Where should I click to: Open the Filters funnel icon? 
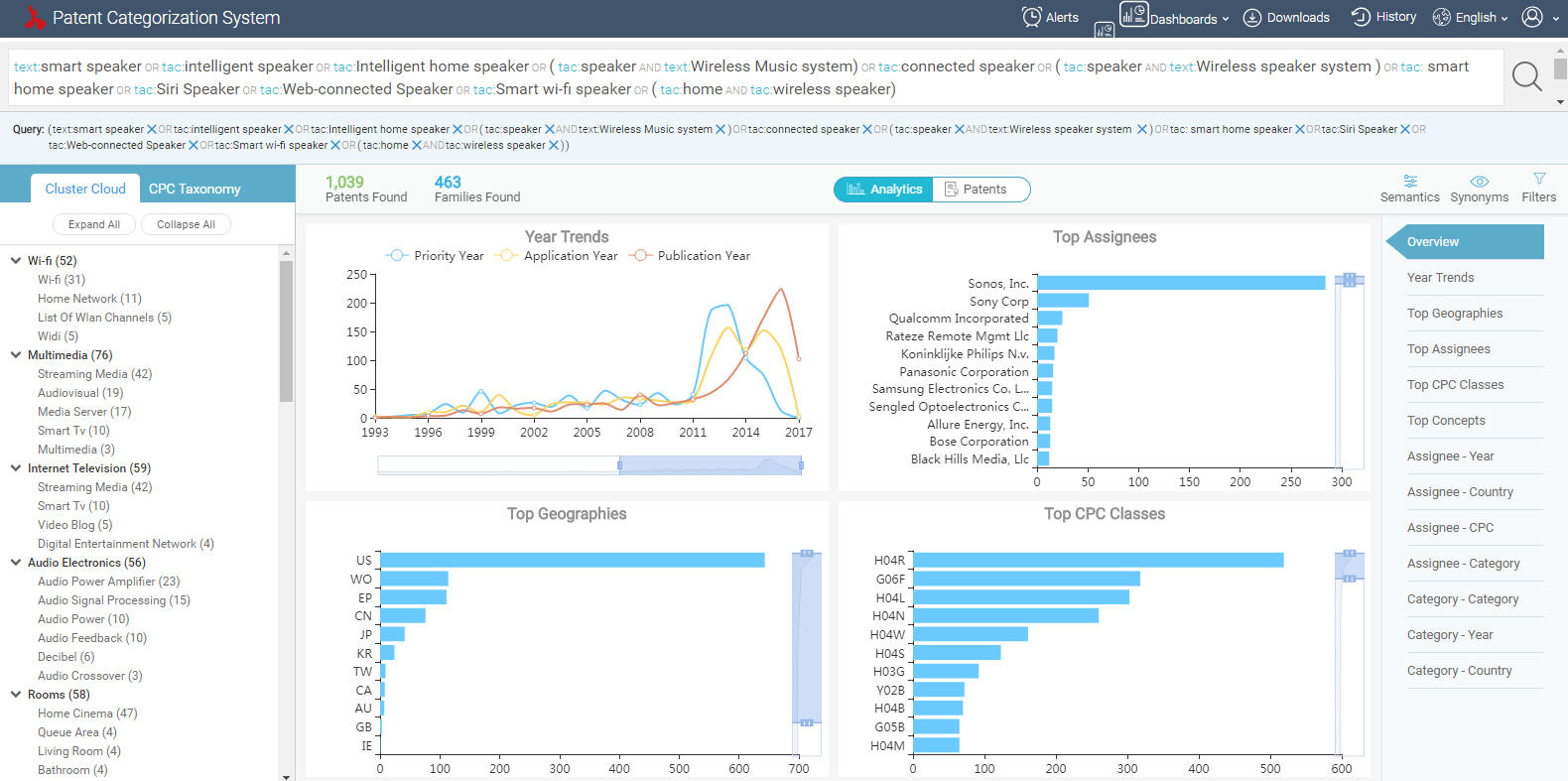1539,180
